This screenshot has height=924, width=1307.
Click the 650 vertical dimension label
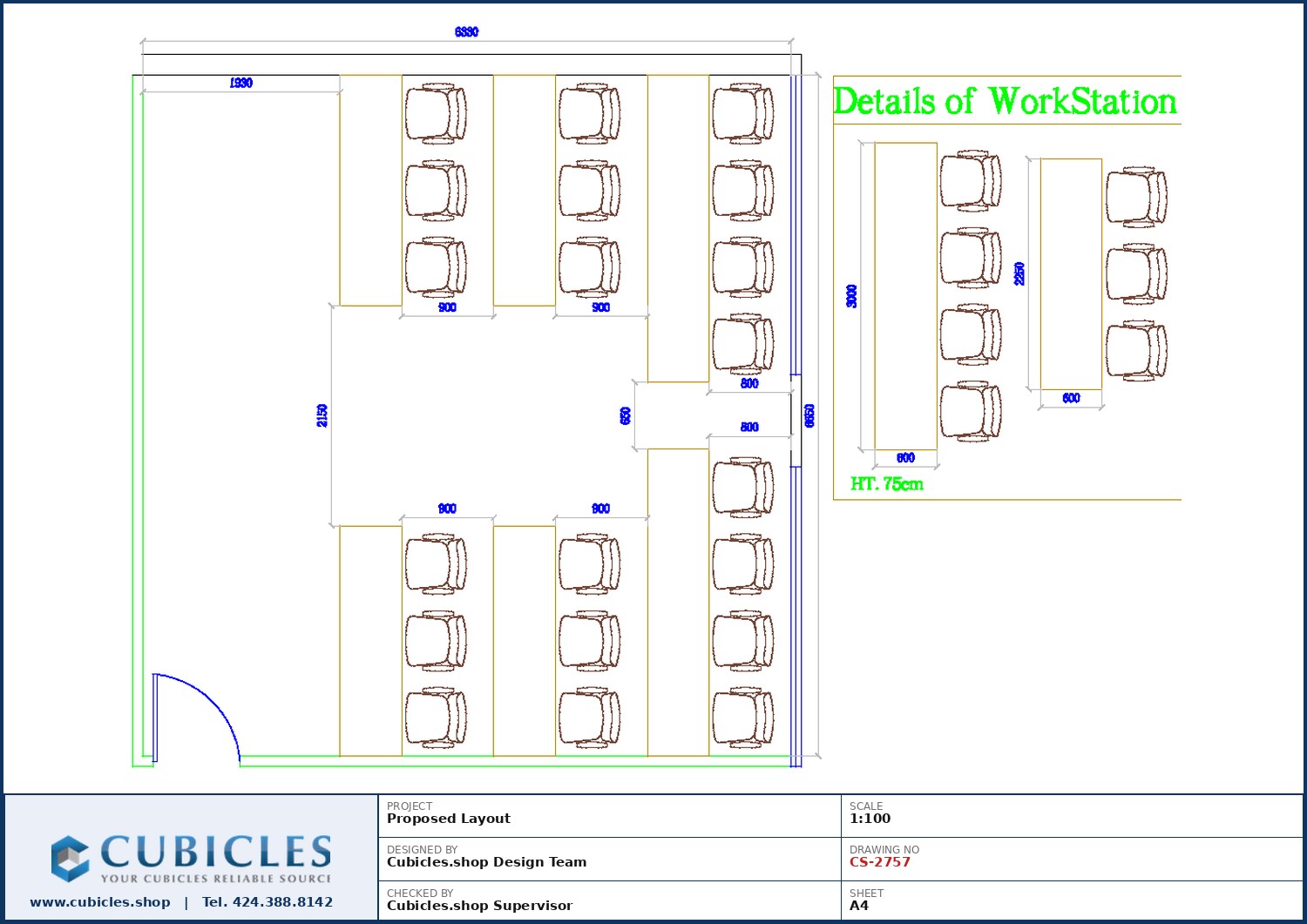(625, 415)
